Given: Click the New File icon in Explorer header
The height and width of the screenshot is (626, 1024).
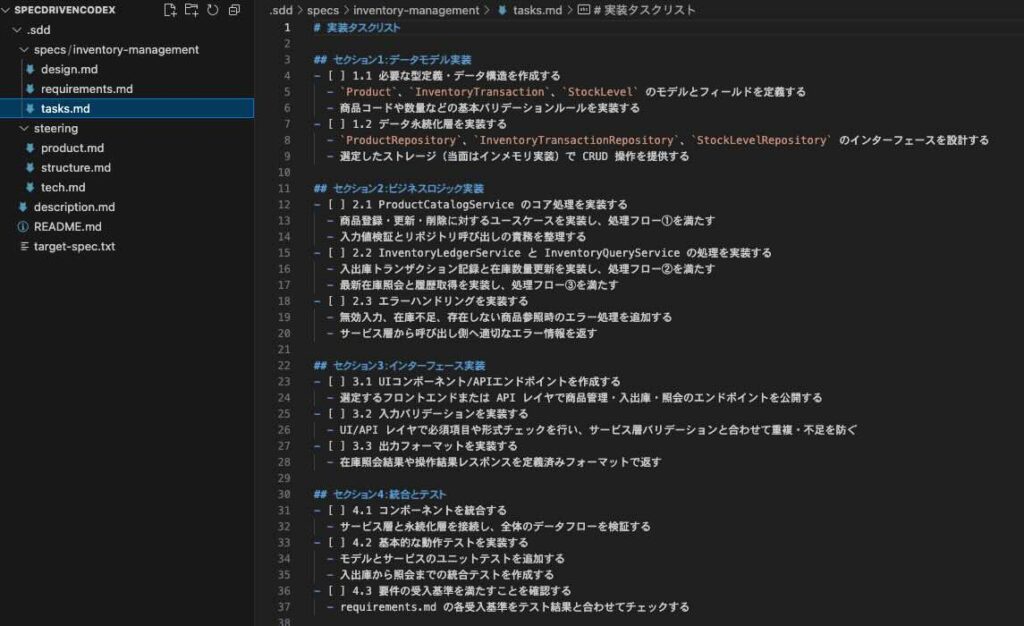Looking at the screenshot, I should [x=170, y=10].
